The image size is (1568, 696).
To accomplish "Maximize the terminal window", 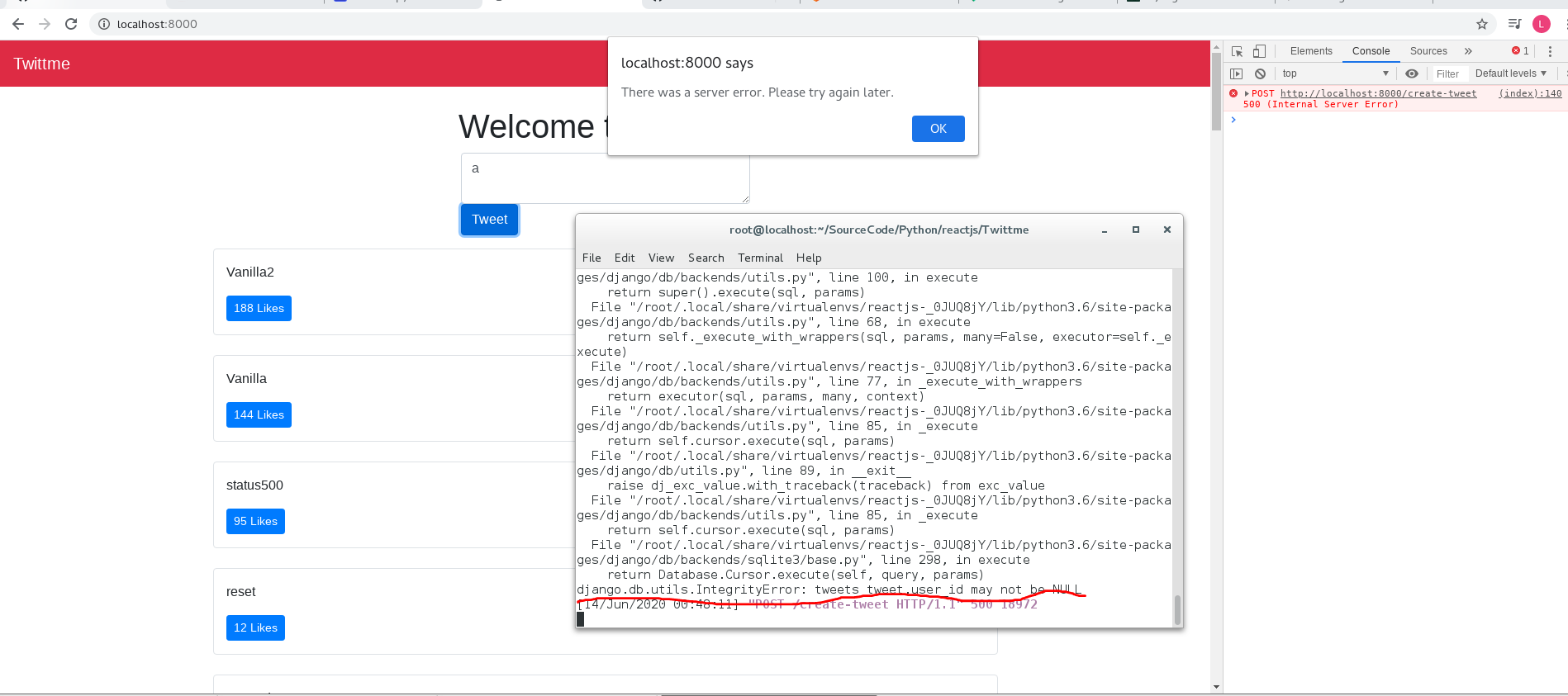I will coord(1136,230).
